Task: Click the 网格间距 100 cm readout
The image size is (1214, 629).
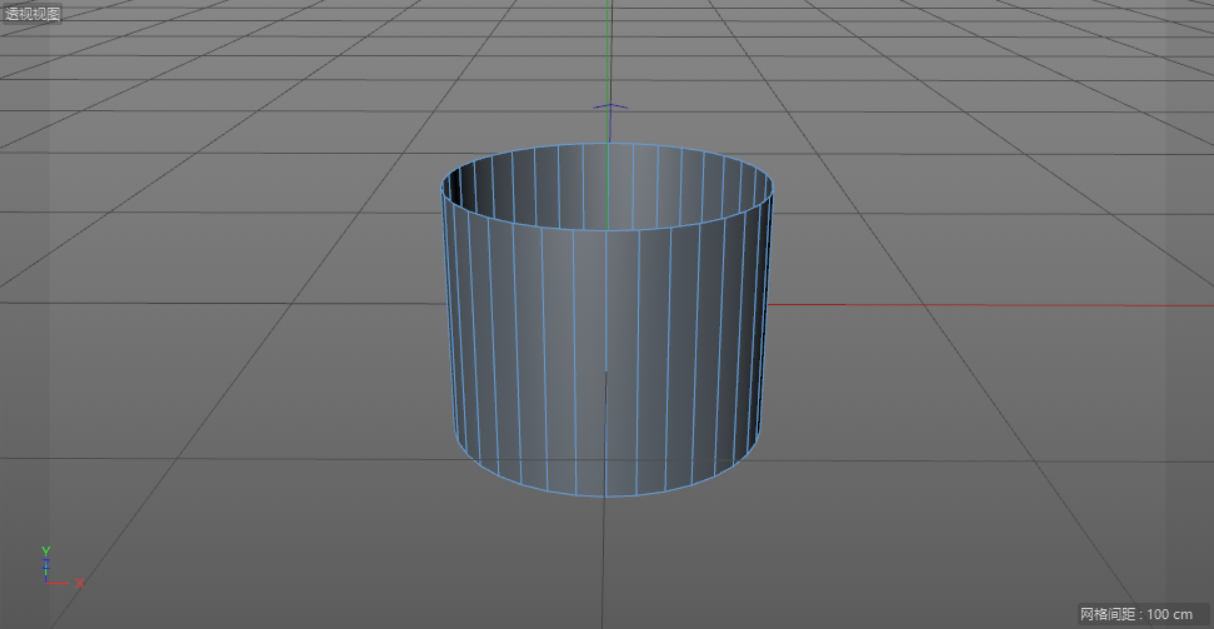Action: [x=1136, y=614]
